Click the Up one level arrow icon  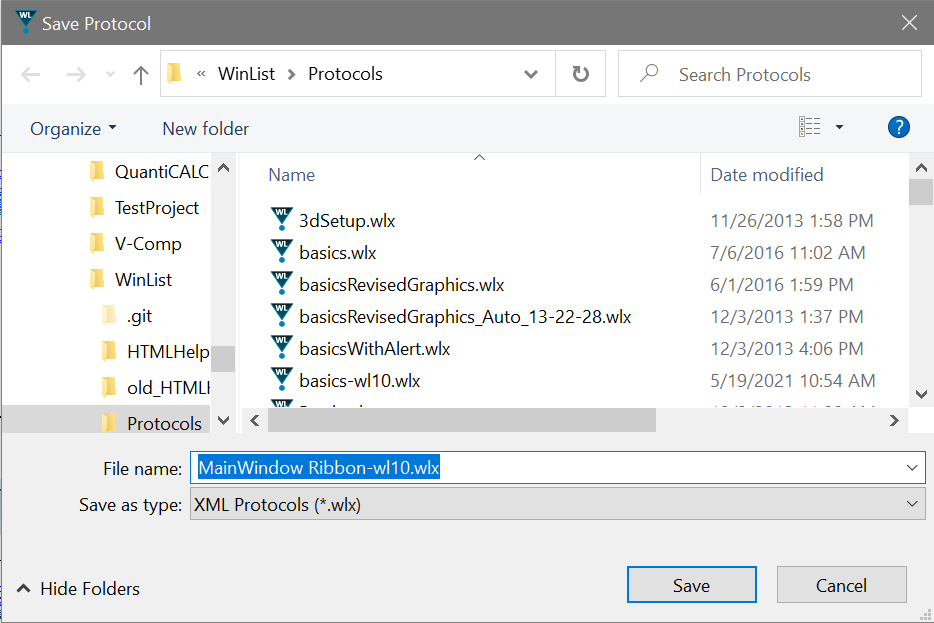[141, 75]
